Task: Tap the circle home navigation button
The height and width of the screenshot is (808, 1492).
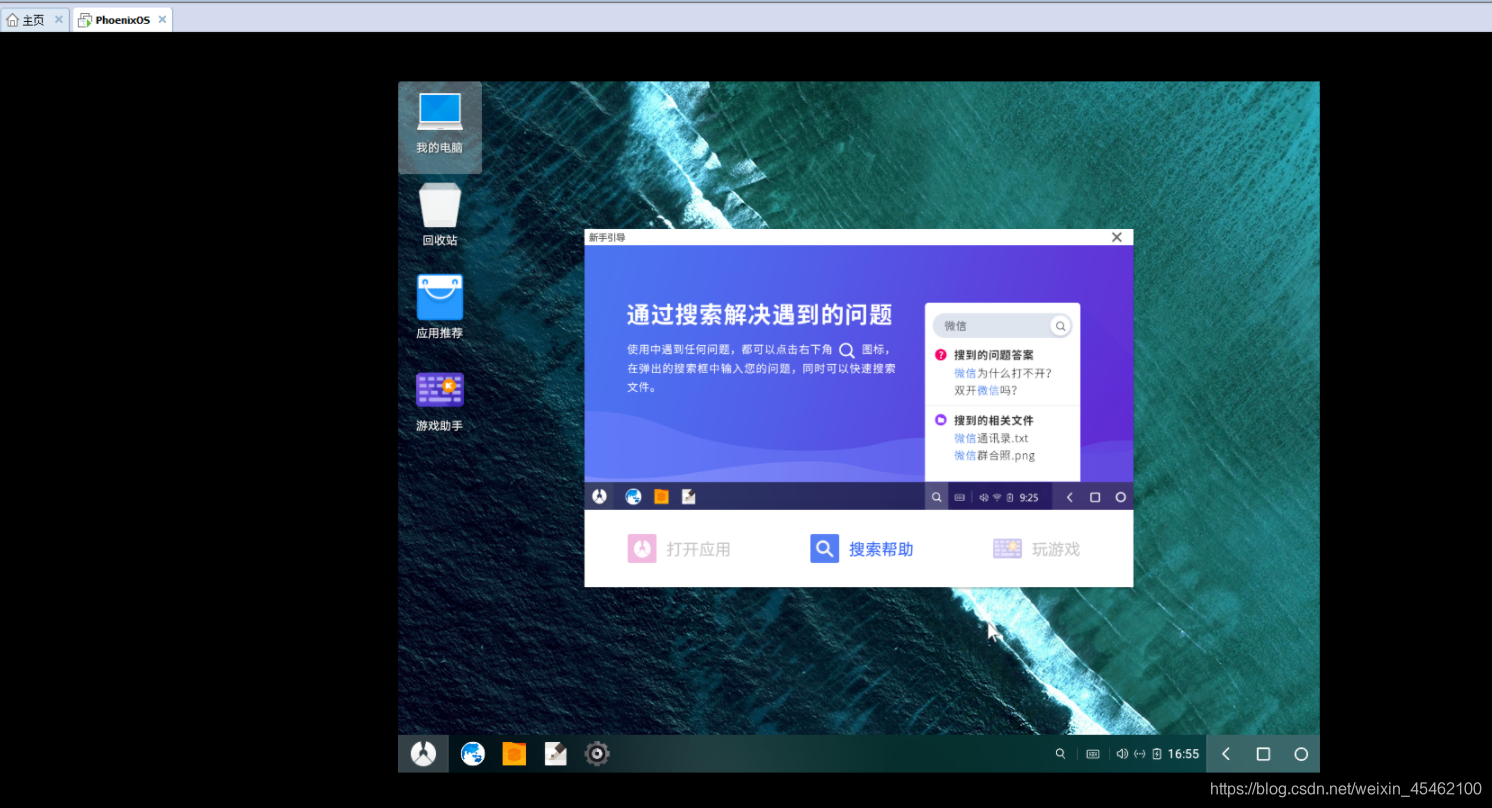Action: click(x=1301, y=754)
